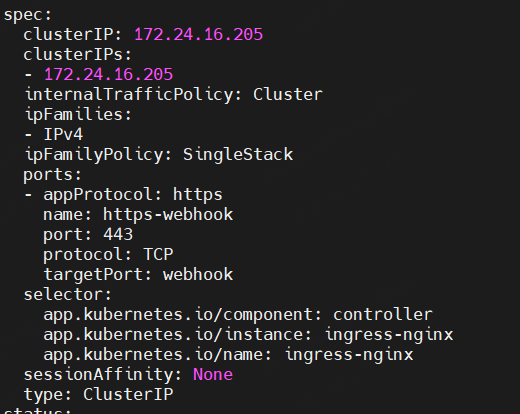This screenshot has width=520, height=414.
Task: Click the port number 443
Action: pyautogui.click(x=118, y=234)
